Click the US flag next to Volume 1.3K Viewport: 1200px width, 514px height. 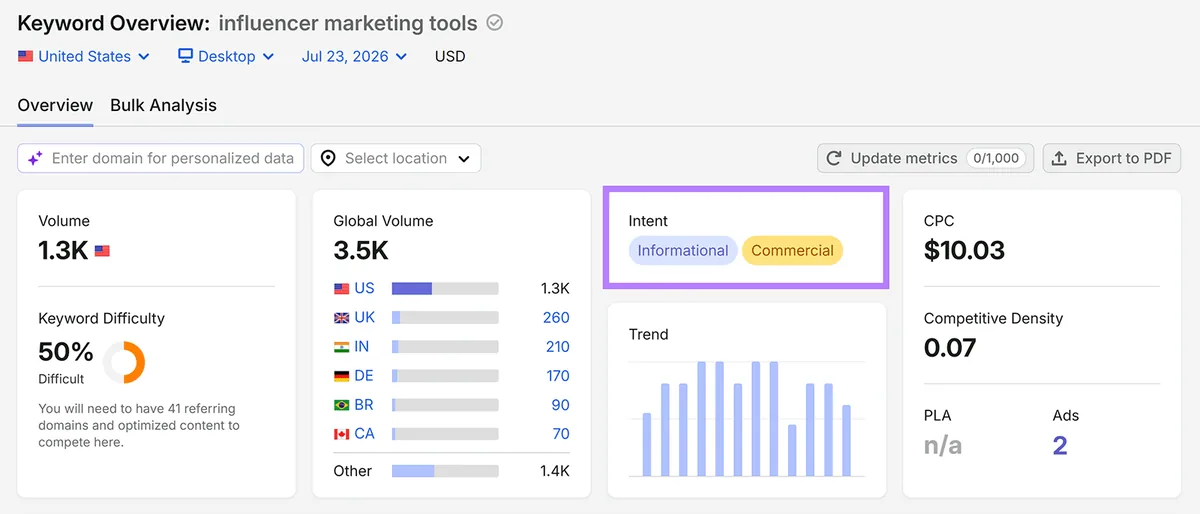102,251
